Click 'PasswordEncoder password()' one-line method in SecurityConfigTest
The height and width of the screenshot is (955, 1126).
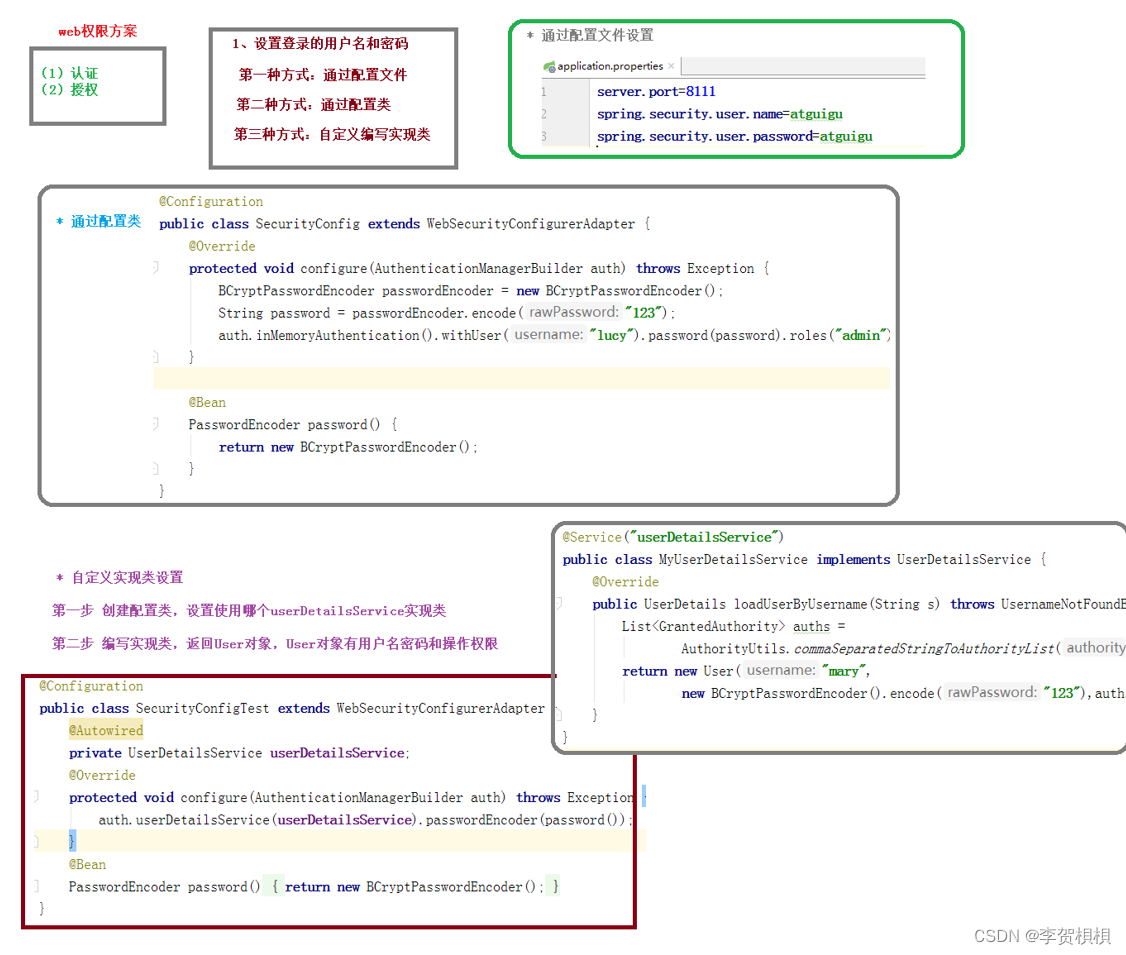(314, 887)
